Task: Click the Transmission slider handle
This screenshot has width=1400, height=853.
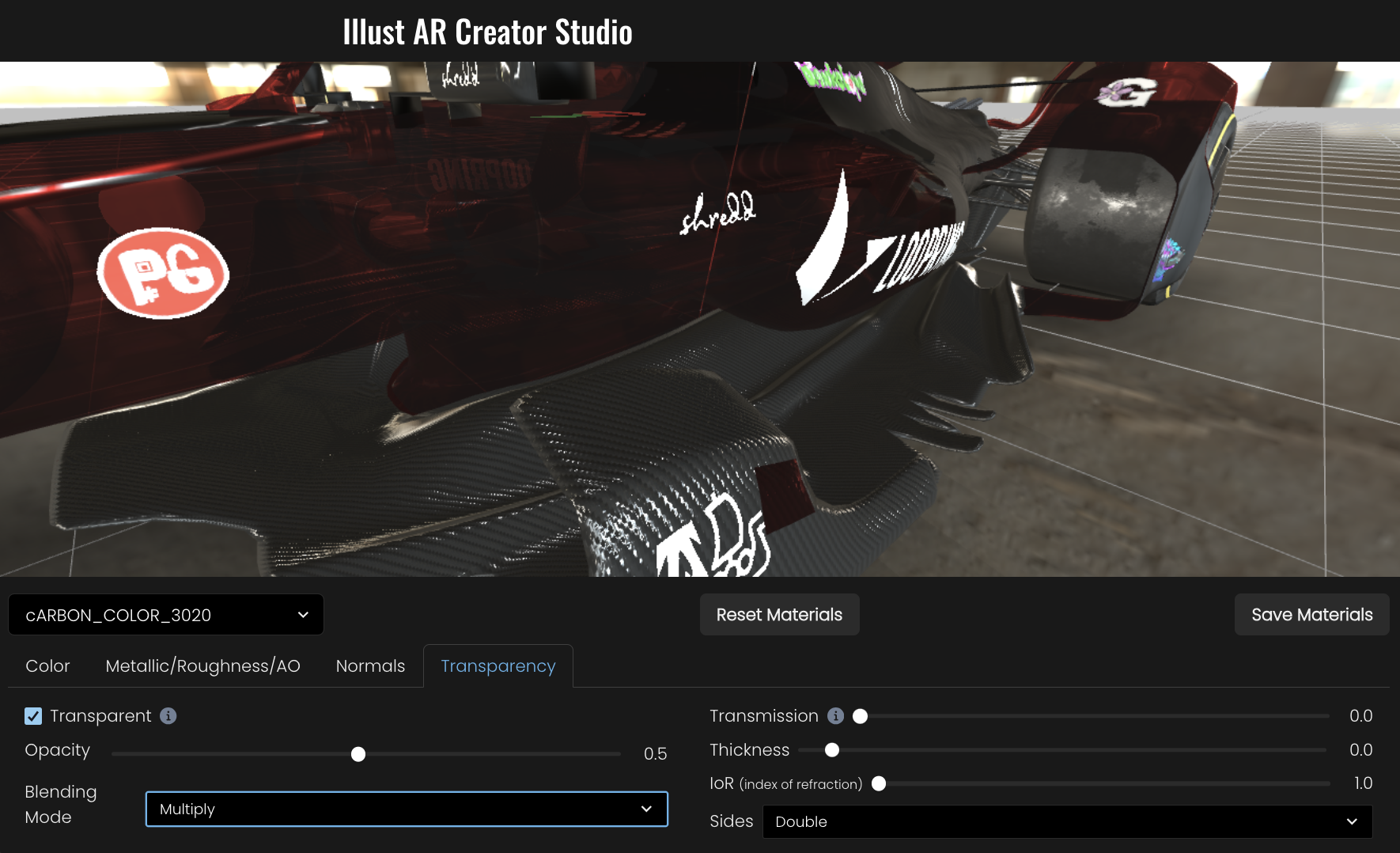Action: 861,716
